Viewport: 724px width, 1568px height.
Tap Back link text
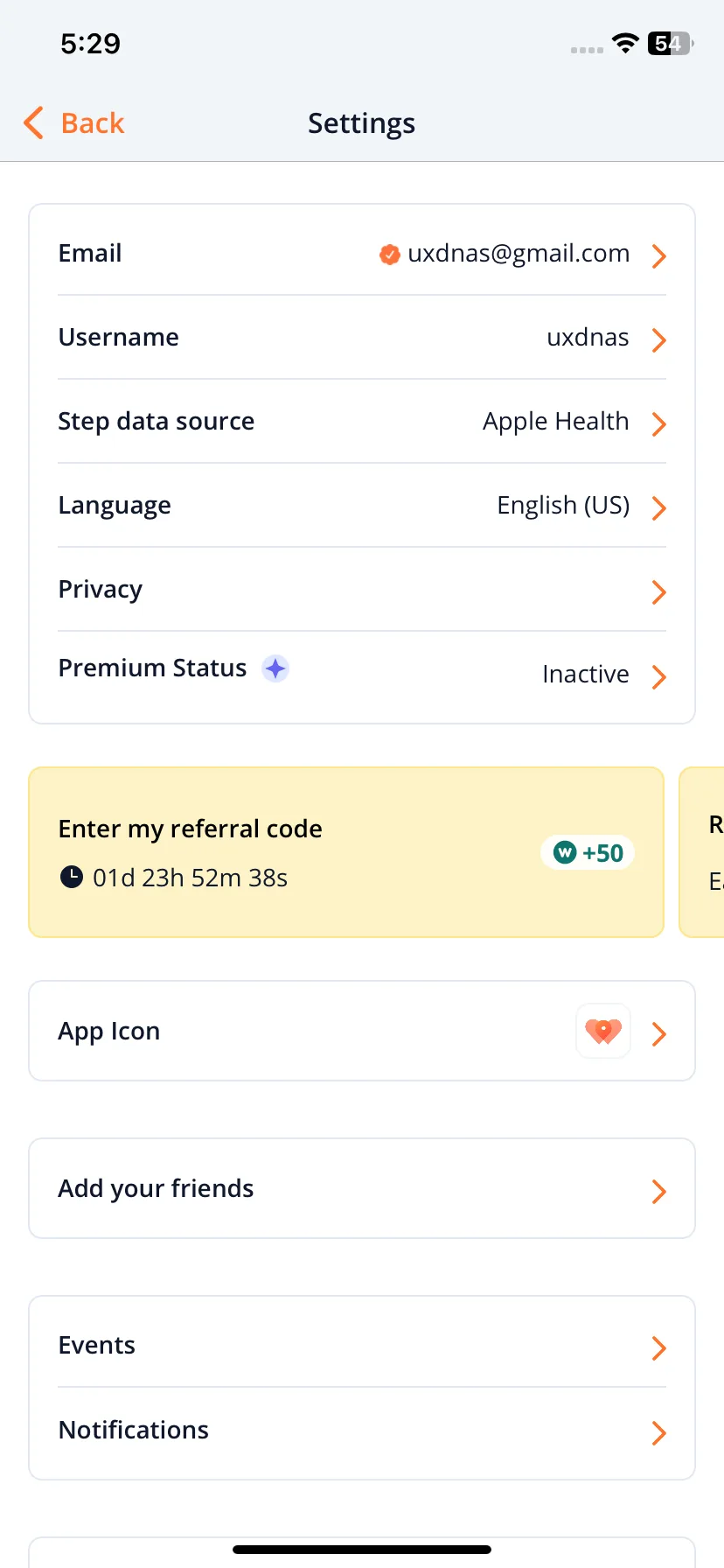tap(93, 123)
